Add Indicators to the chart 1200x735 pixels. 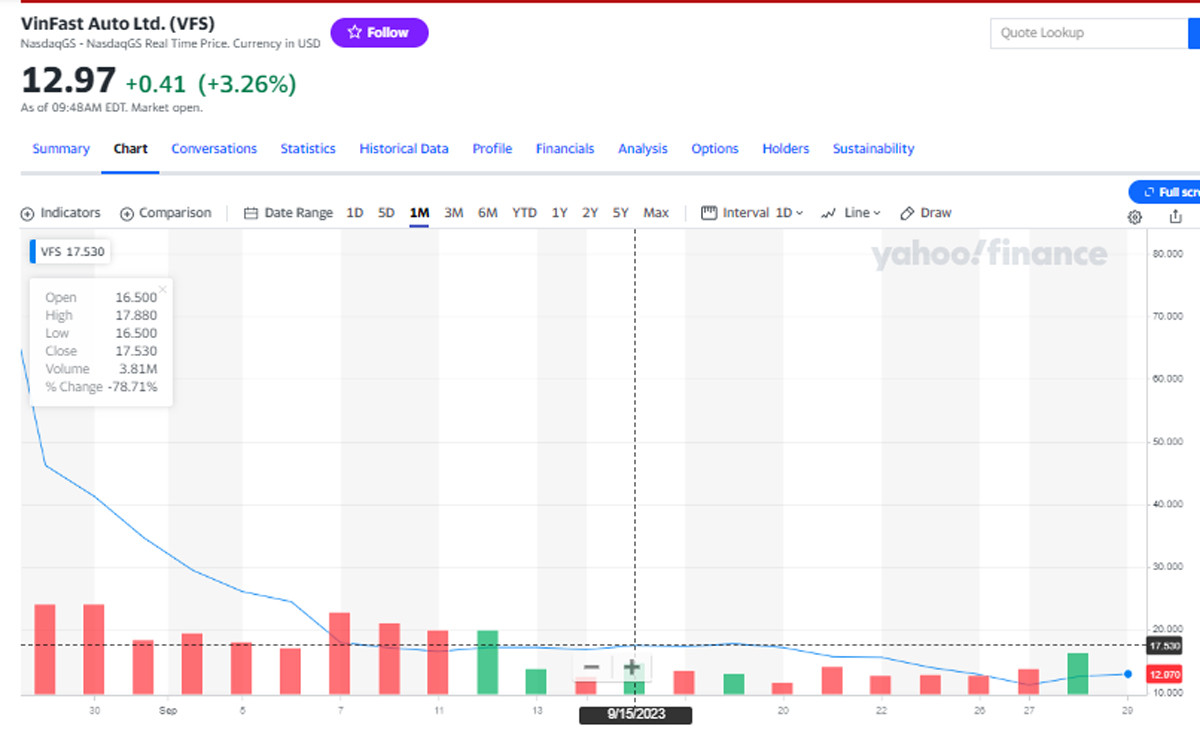pyautogui.click(x=61, y=213)
